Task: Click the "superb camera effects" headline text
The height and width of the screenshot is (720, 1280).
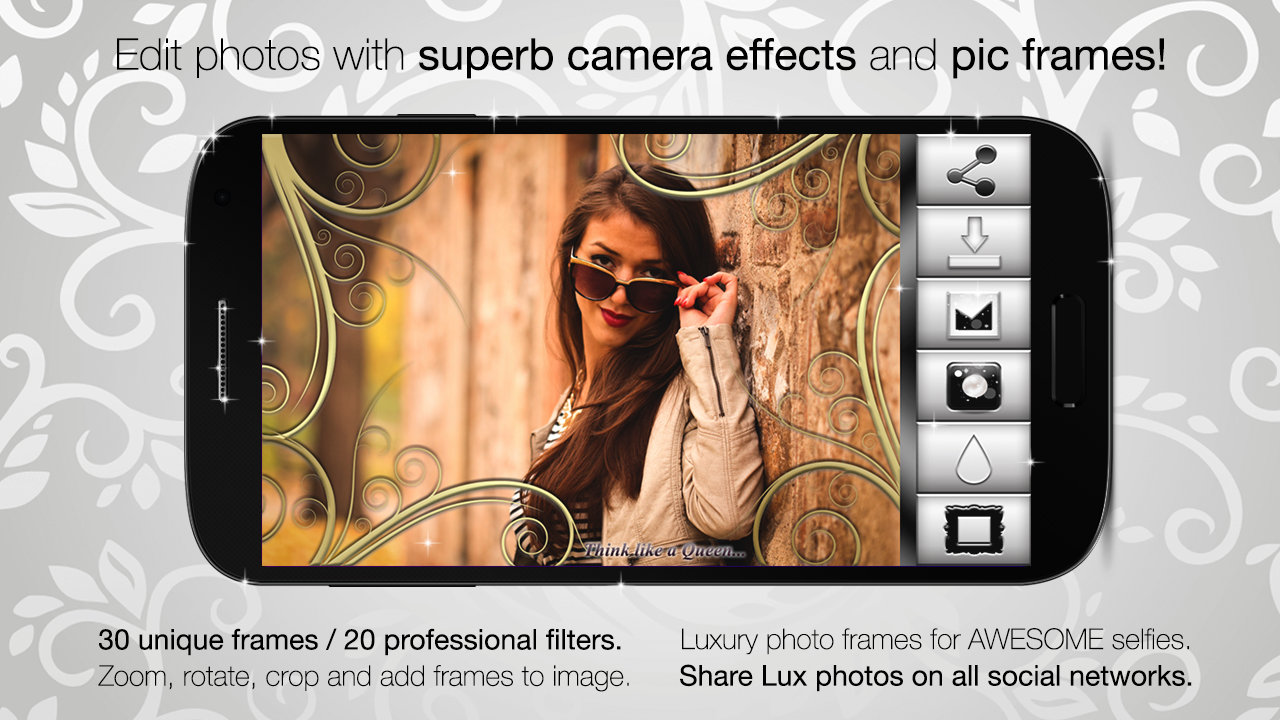Action: 637,56
